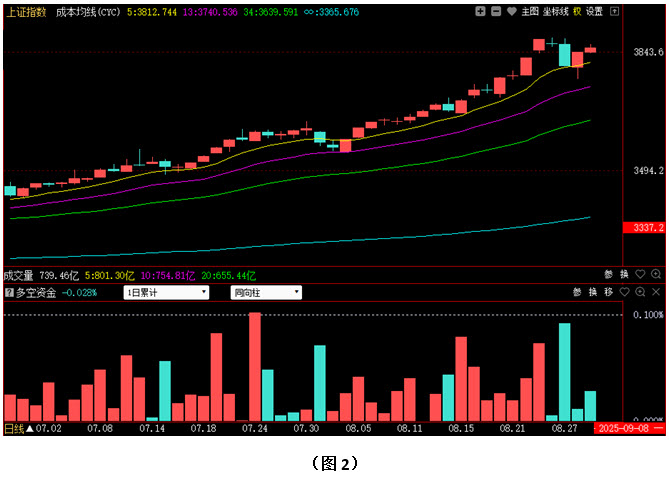This screenshot has height=482, width=669.
Task: Click the heart favorite icon in main chart header
Action: point(512,12)
